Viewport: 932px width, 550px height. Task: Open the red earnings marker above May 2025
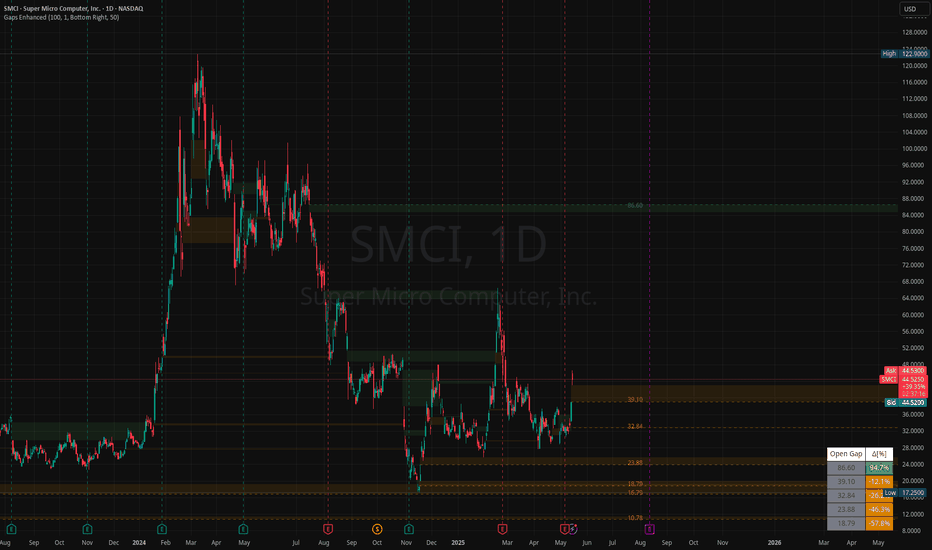pos(564,529)
